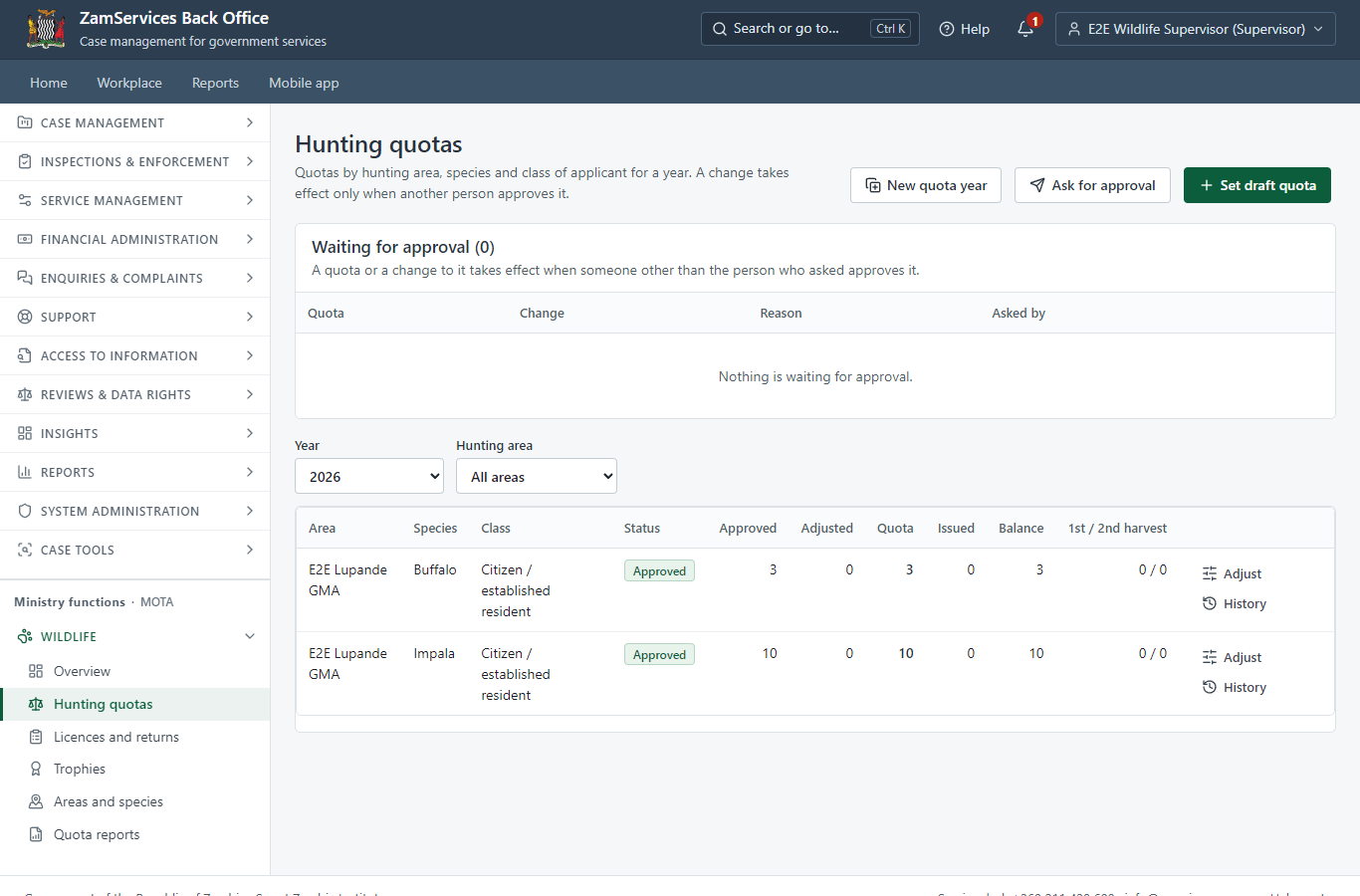The width and height of the screenshot is (1360, 896).
Task: Expand the Insights section chevron
Action: 250,433
